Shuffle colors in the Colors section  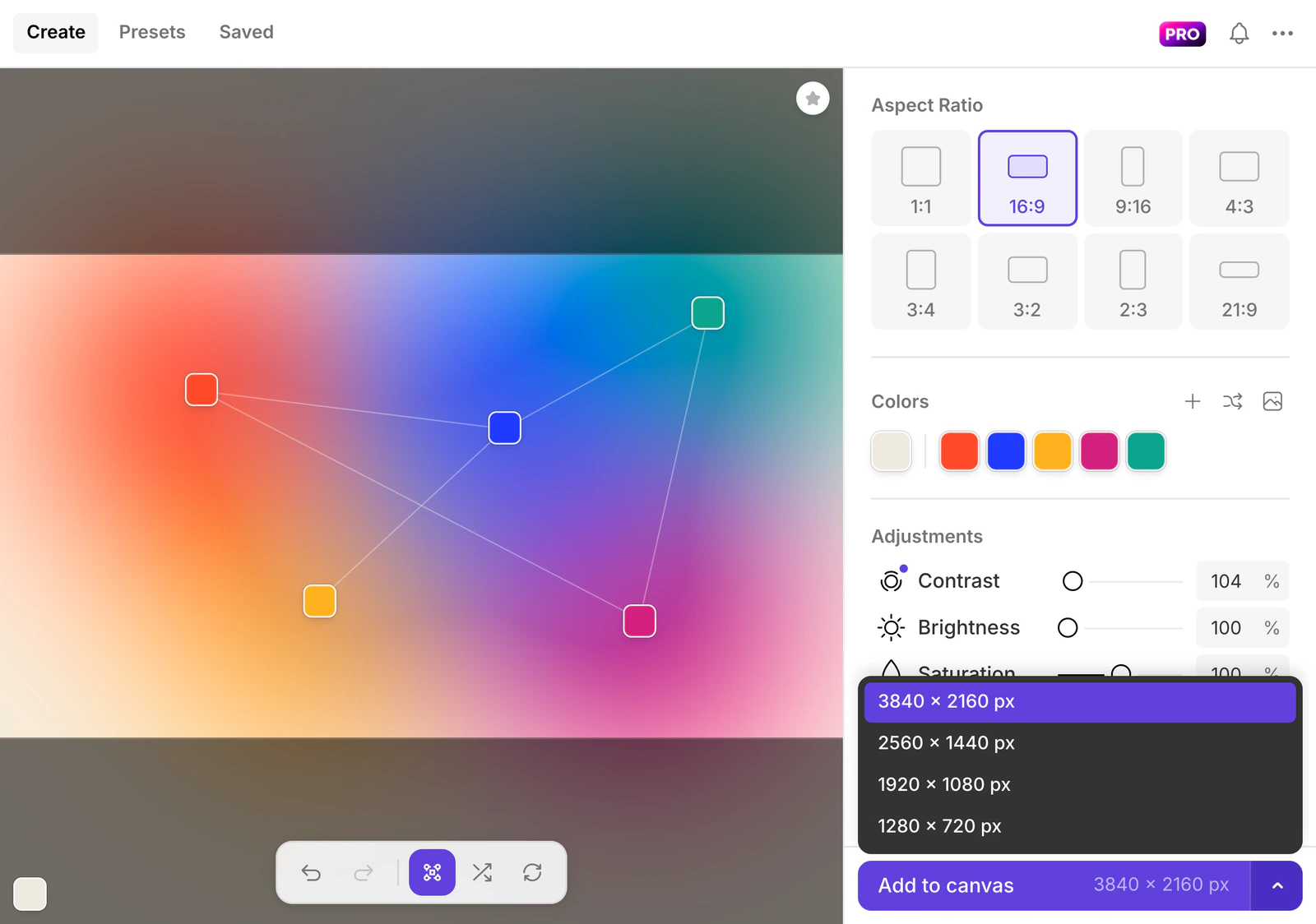tap(1232, 401)
